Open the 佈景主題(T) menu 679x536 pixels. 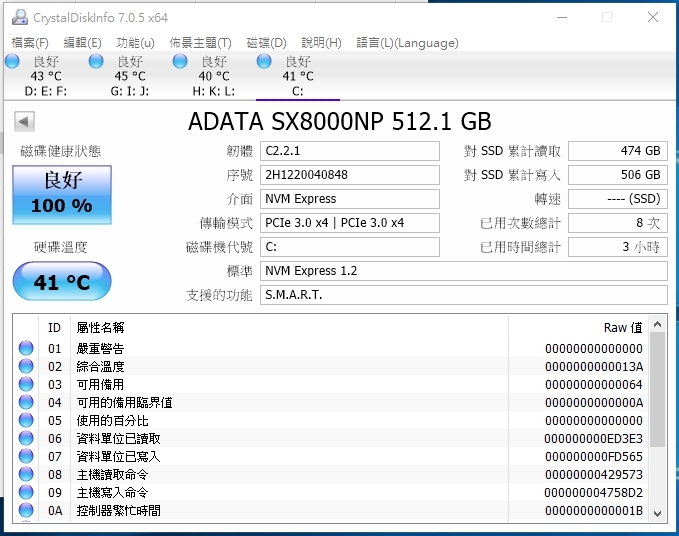click(x=200, y=42)
